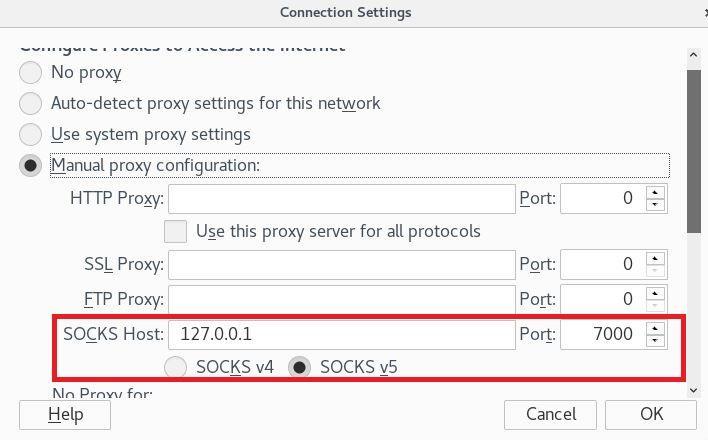Image resolution: width=708 pixels, height=440 pixels.
Task: Increase the FTP Proxy port value
Action: pos(655,293)
